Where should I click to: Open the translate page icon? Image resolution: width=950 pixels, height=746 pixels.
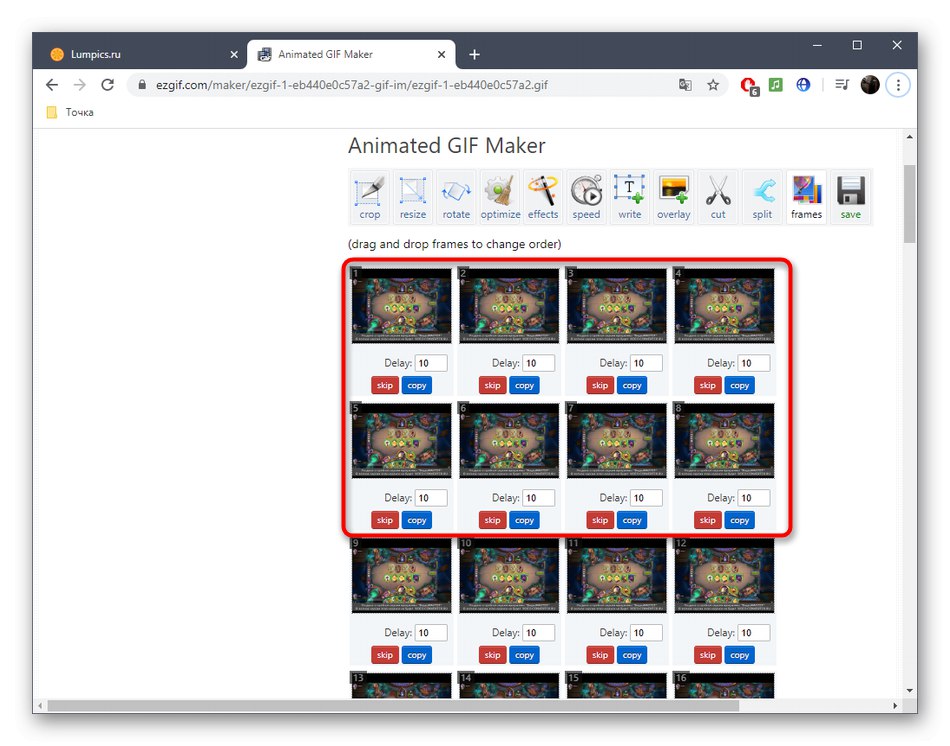click(x=685, y=85)
